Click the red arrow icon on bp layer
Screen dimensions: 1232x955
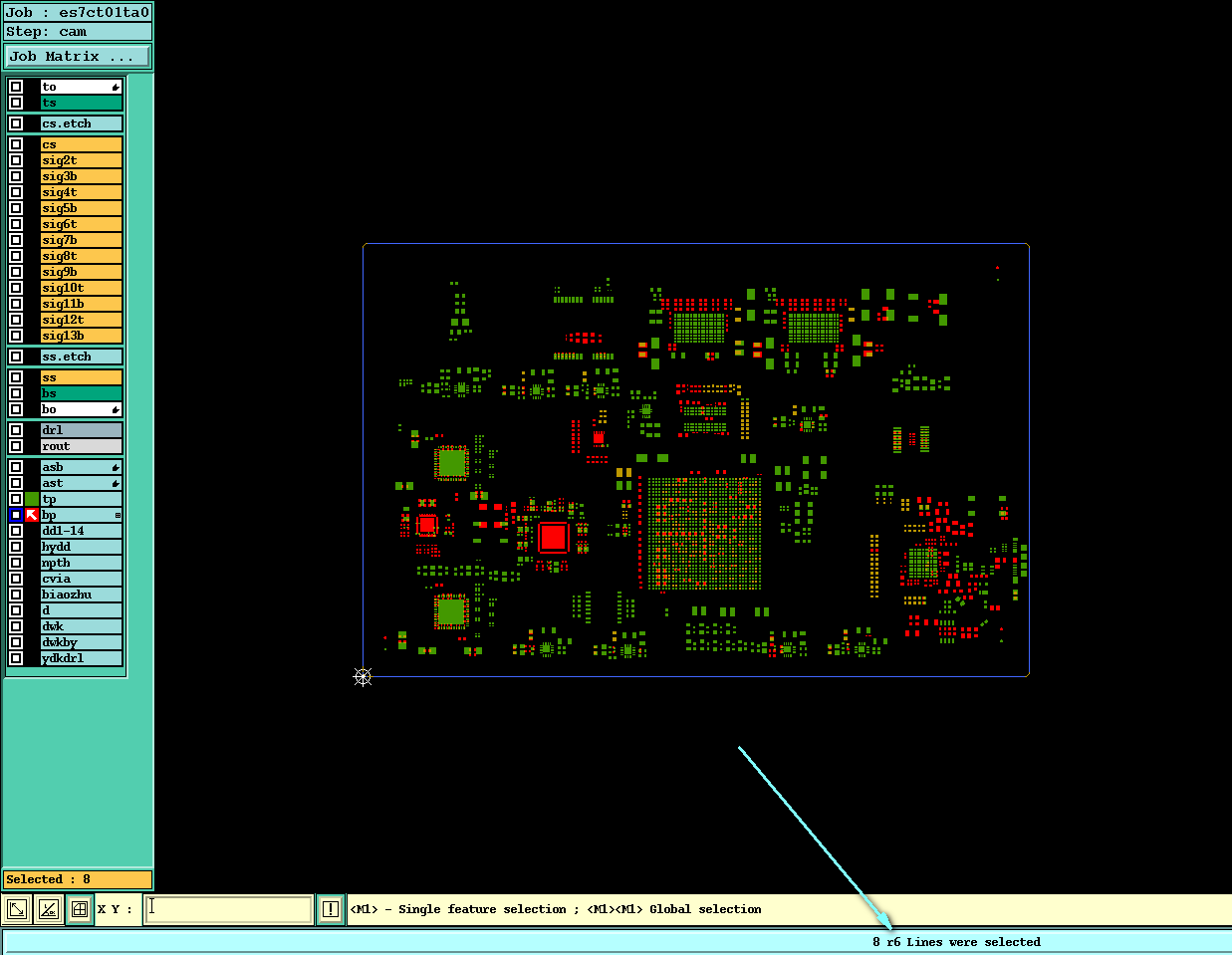pos(32,515)
